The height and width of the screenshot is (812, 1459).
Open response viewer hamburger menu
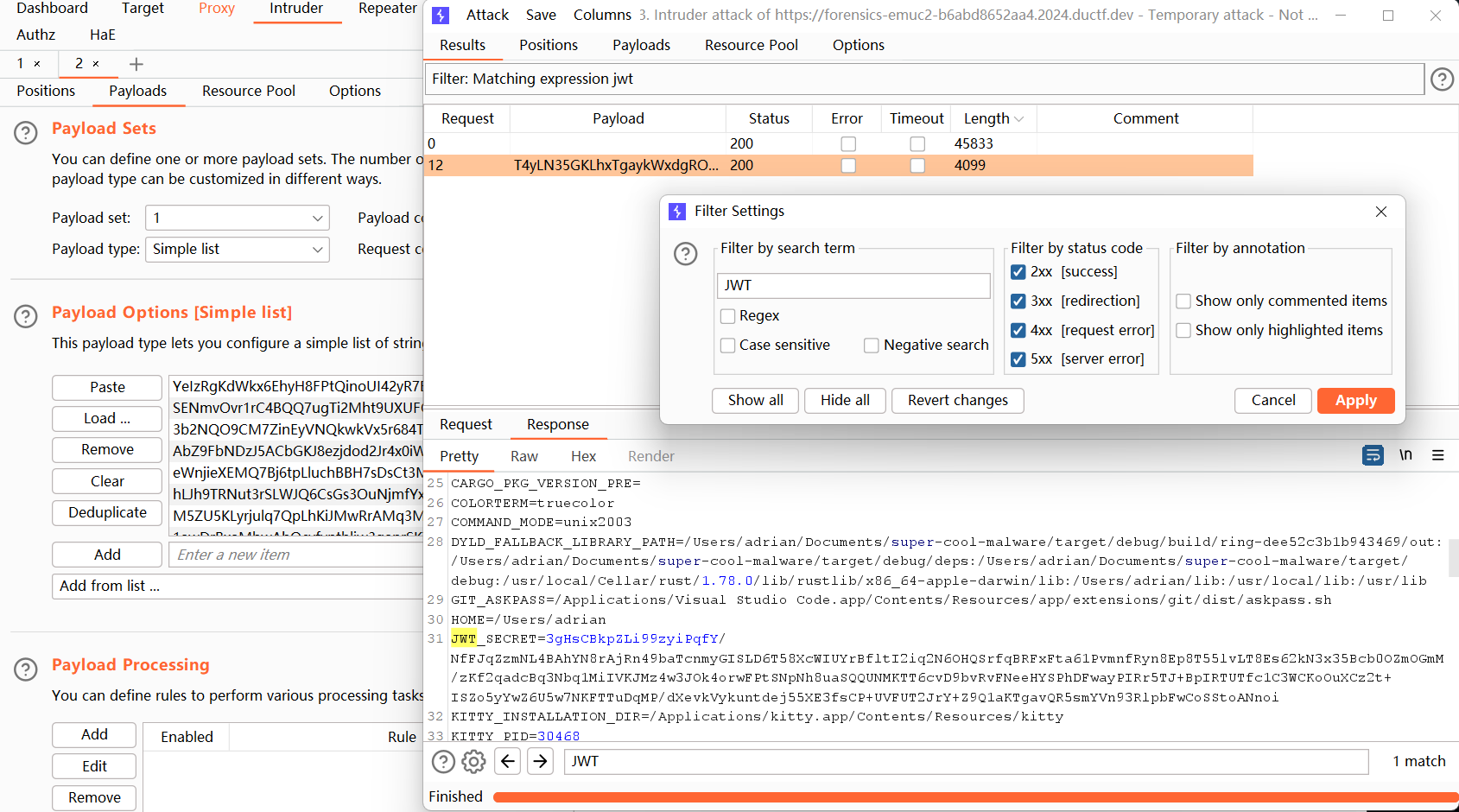click(x=1437, y=455)
